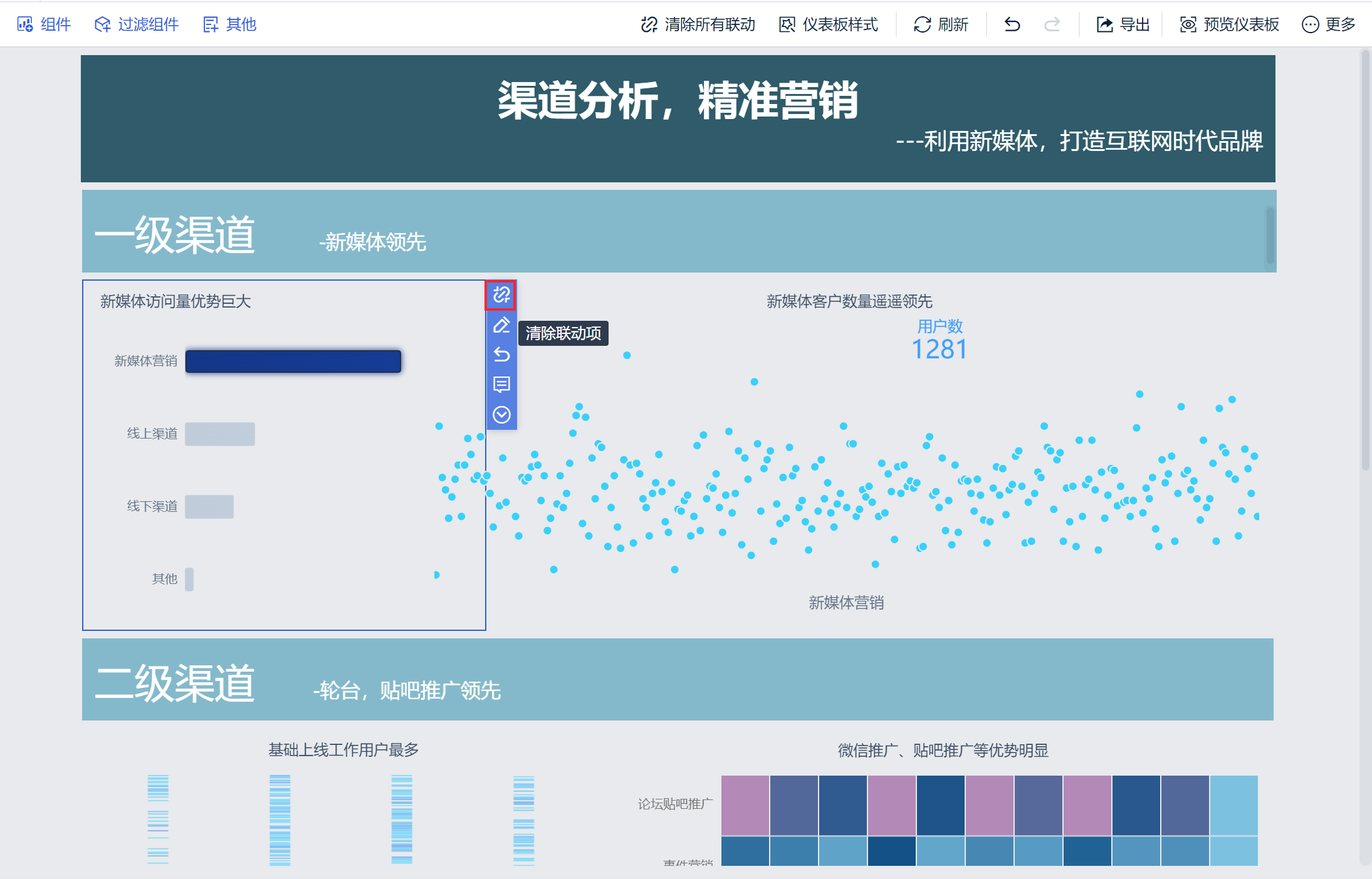Open the 过滤组件 filter component menu
Viewport: 1372px width, 879px height.
coord(137,24)
